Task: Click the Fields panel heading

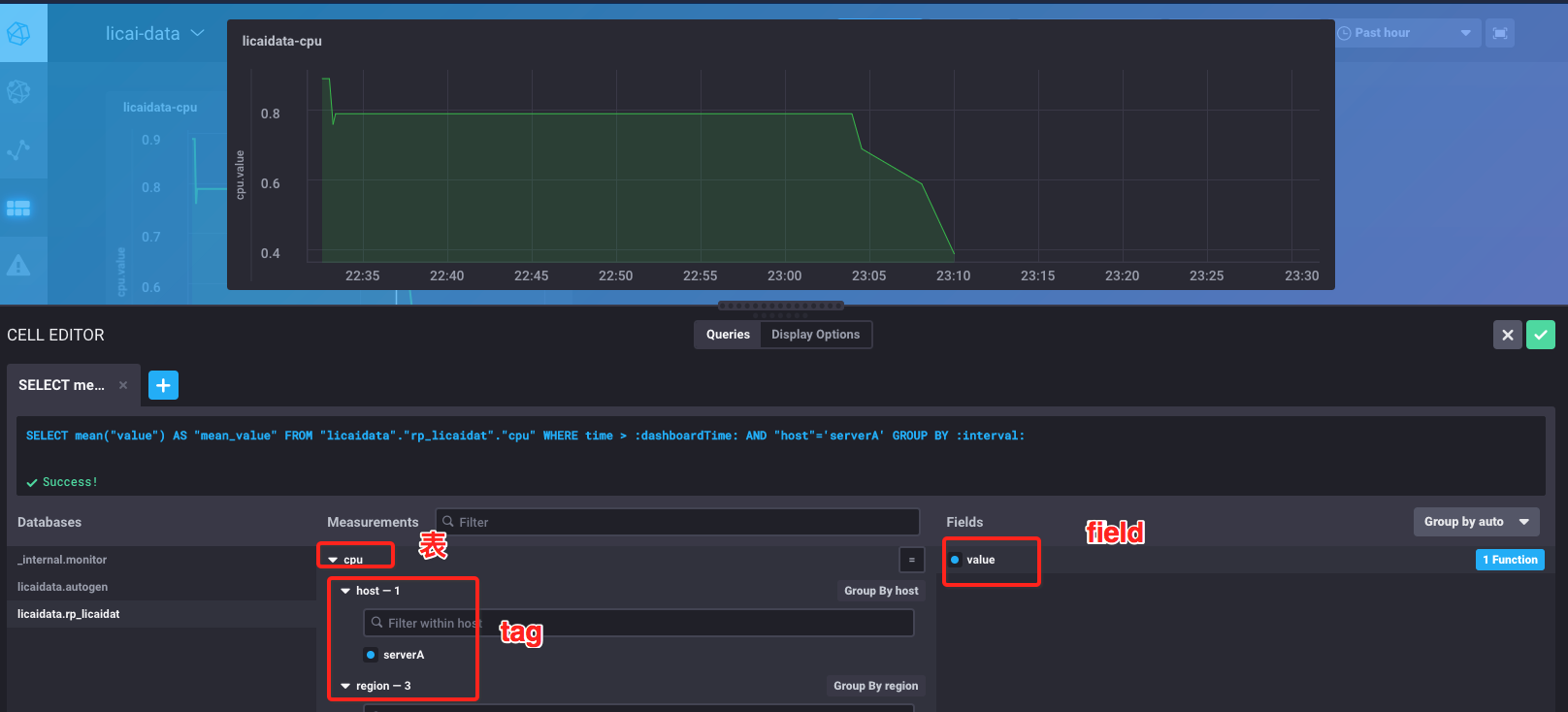Action: pyautogui.click(x=964, y=522)
